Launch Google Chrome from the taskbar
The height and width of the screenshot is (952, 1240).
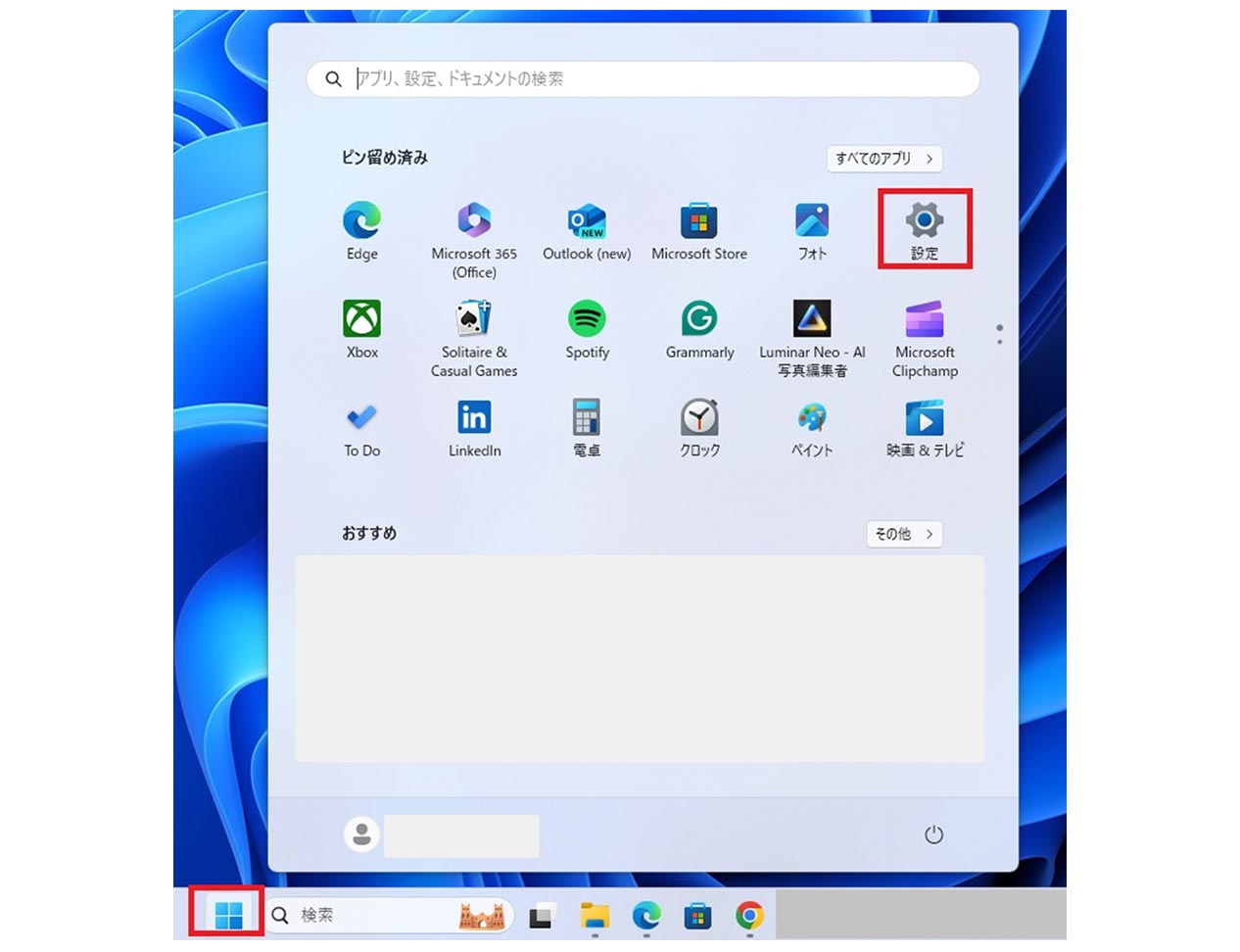(x=749, y=916)
